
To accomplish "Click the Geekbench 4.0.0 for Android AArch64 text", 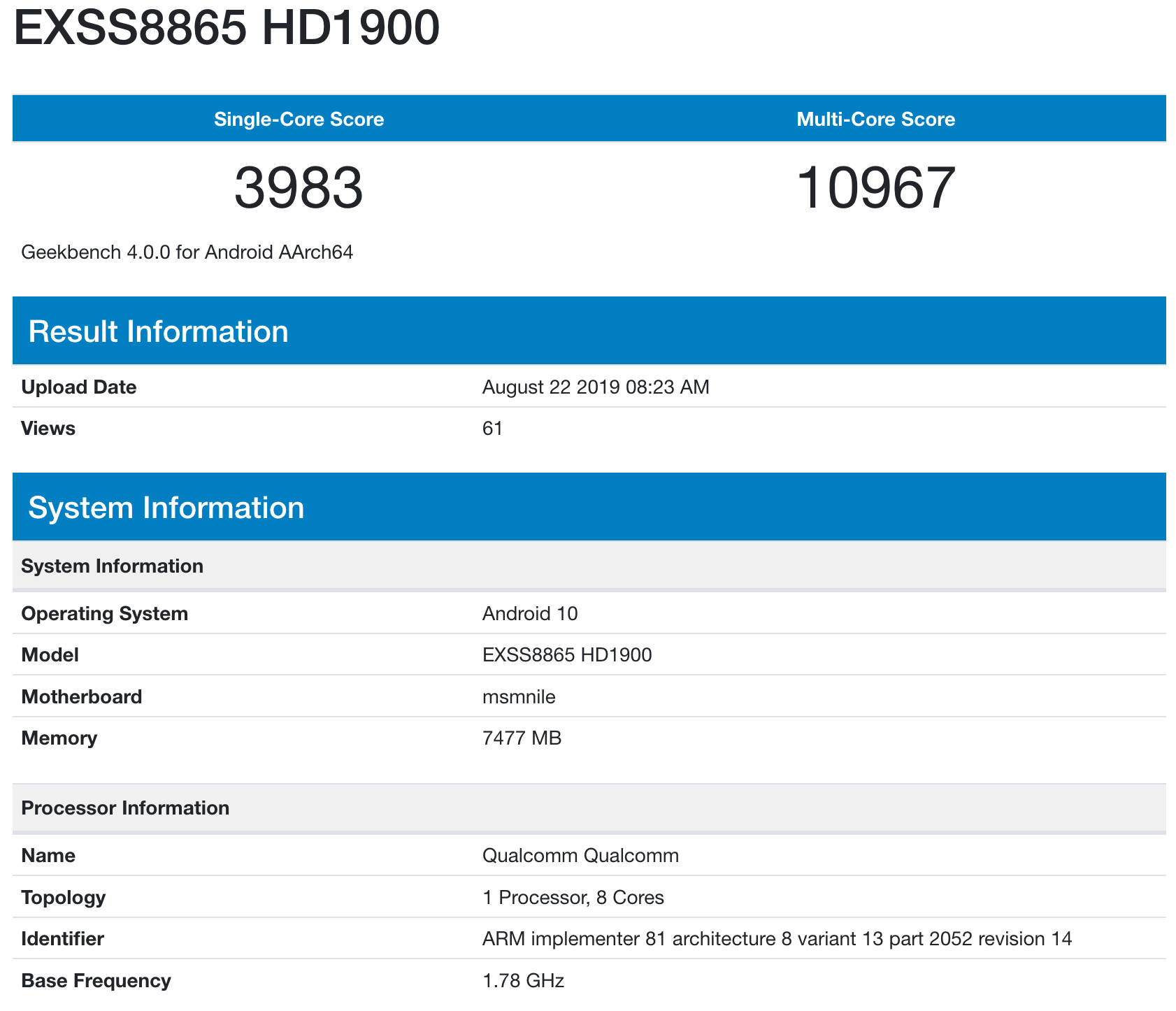I will (187, 252).
